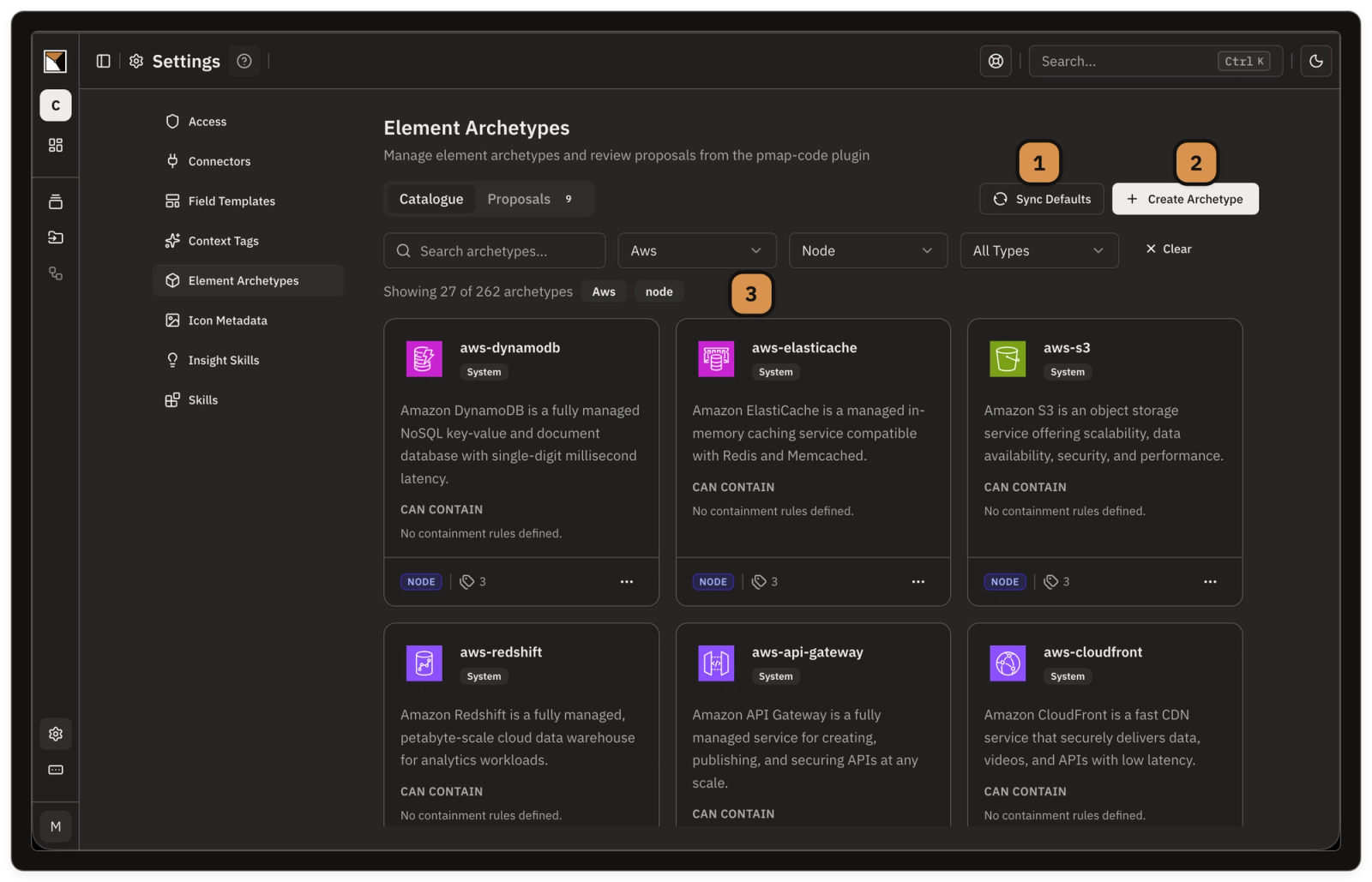This screenshot has width=1372, height=882.
Task: Open the Aws provider filter dropdown
Action: pos(697,250)
